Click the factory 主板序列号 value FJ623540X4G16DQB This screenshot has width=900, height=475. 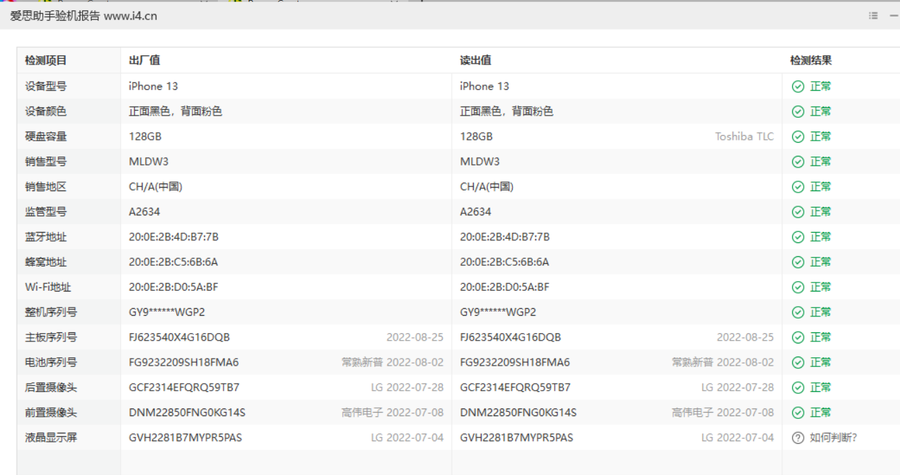tap(179, 337)
